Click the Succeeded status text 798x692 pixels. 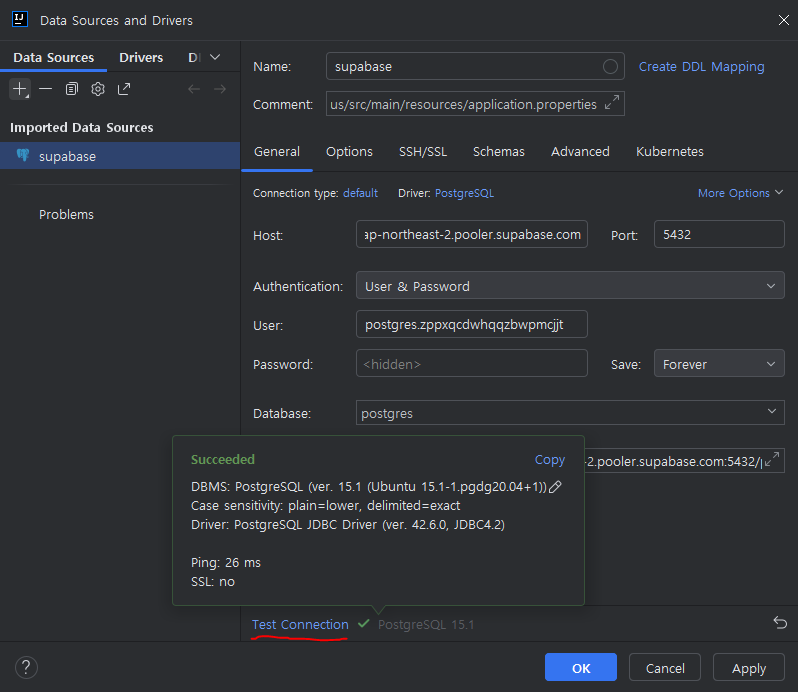(223, 459)
